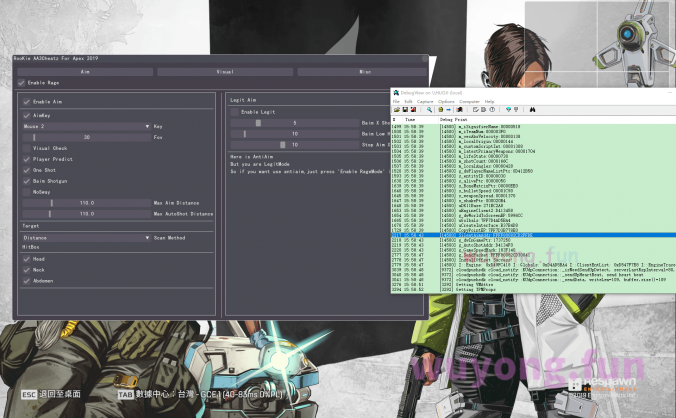The image size is (676, 418).
Task: Switch to the Misc tab
Action: [364, 72]
